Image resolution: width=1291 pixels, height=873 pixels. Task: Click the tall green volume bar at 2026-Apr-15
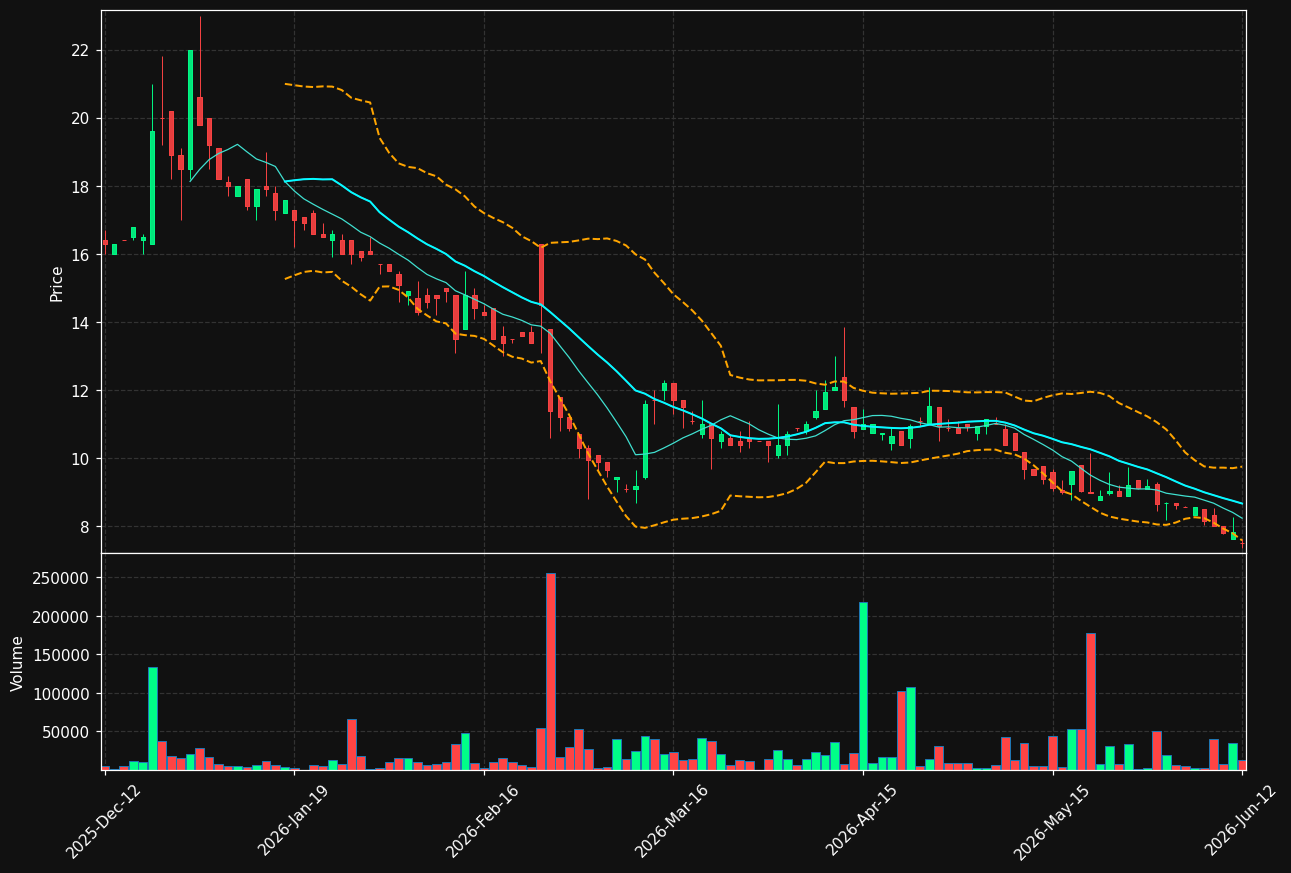pyautogui.click(x=863, y=686)
